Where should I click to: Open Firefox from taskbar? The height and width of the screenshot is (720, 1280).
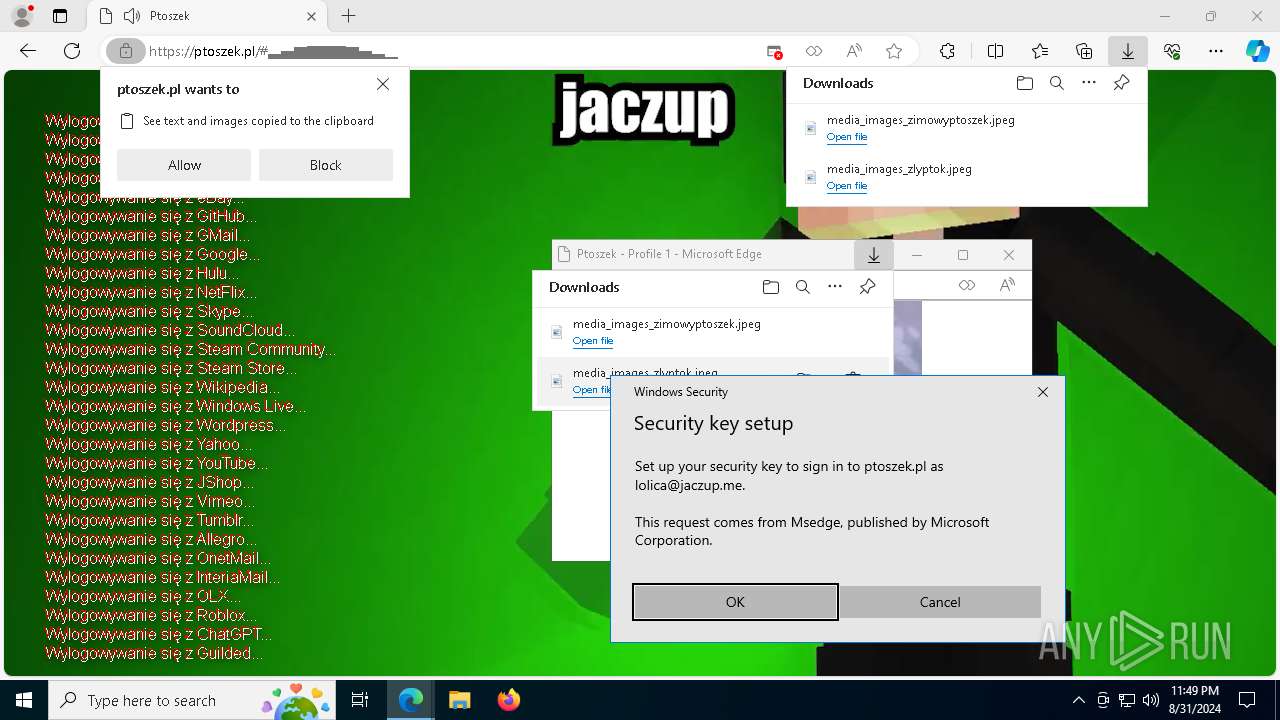pos(508,700)
